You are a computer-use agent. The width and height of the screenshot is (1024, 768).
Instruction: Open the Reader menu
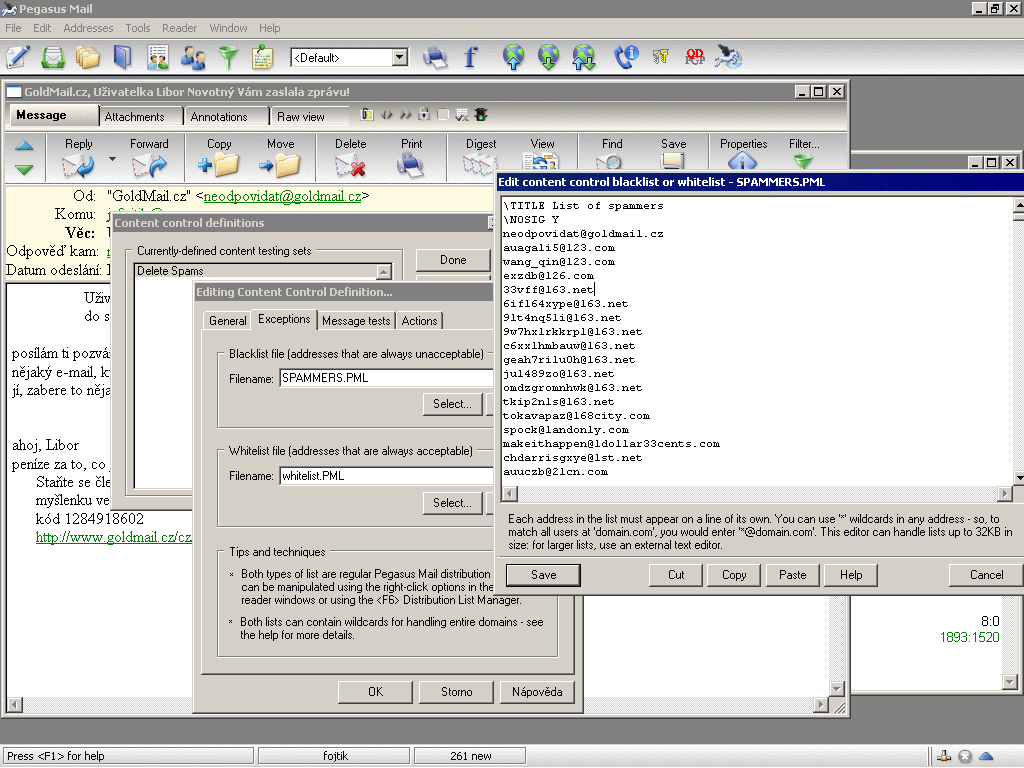point(180,28)
